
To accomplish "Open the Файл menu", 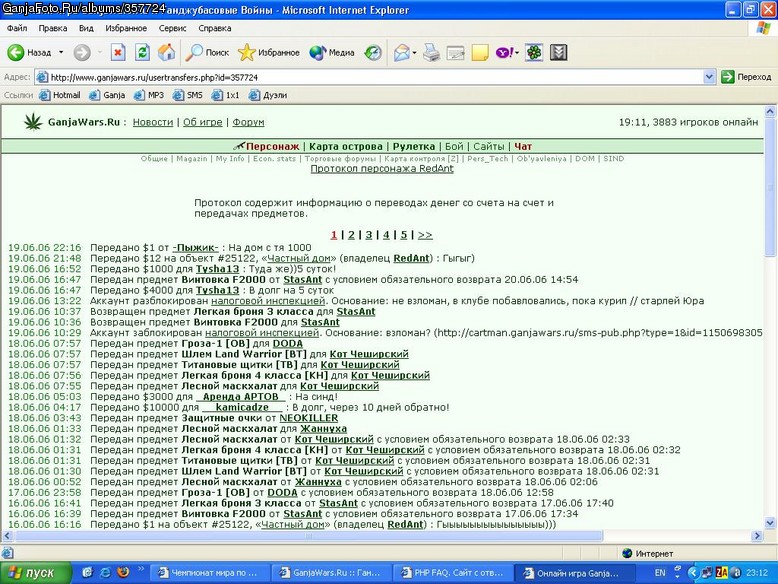I will click(17, 28).
